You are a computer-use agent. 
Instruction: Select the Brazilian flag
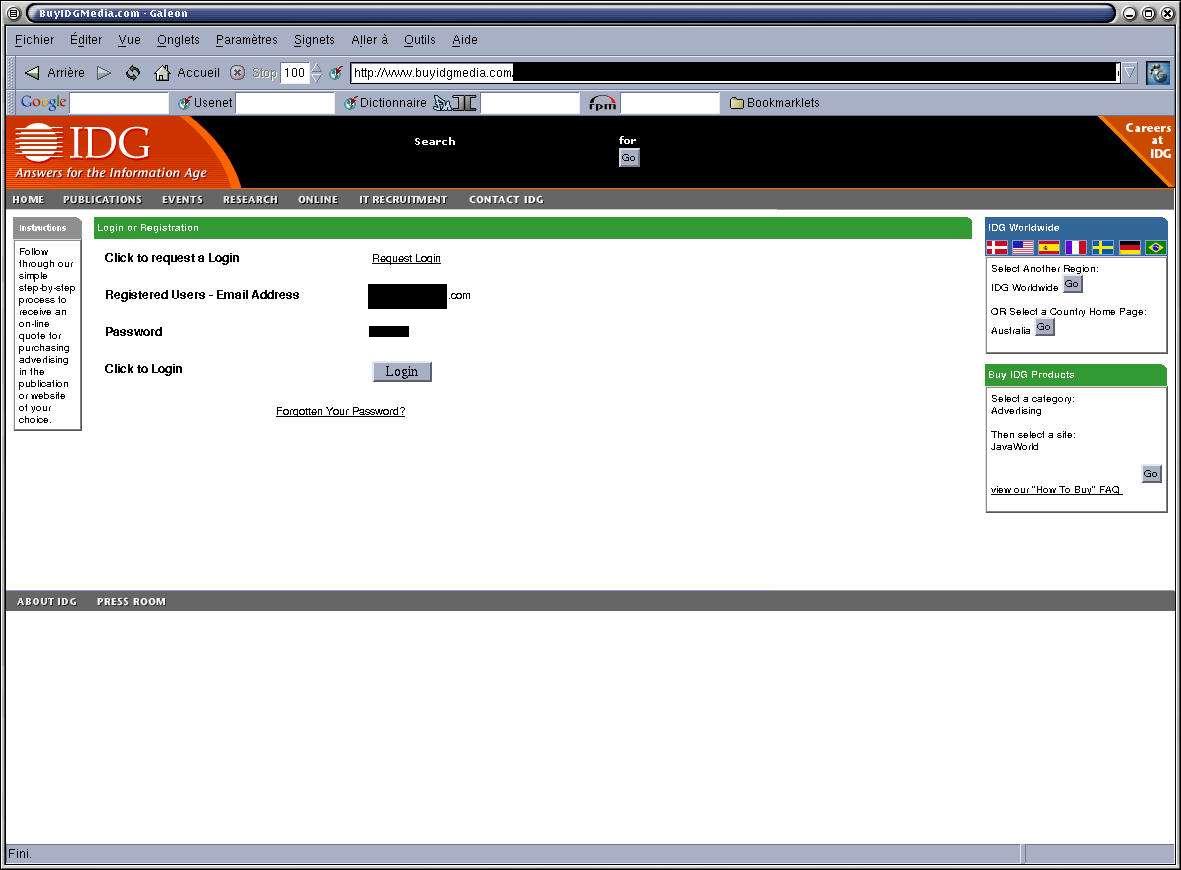pos(1155,247)
